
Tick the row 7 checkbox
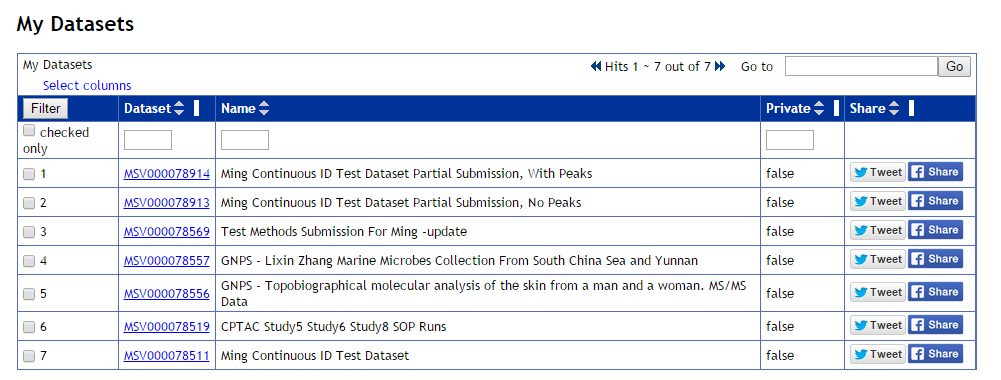pyautogui.click(x=29, y=356)
